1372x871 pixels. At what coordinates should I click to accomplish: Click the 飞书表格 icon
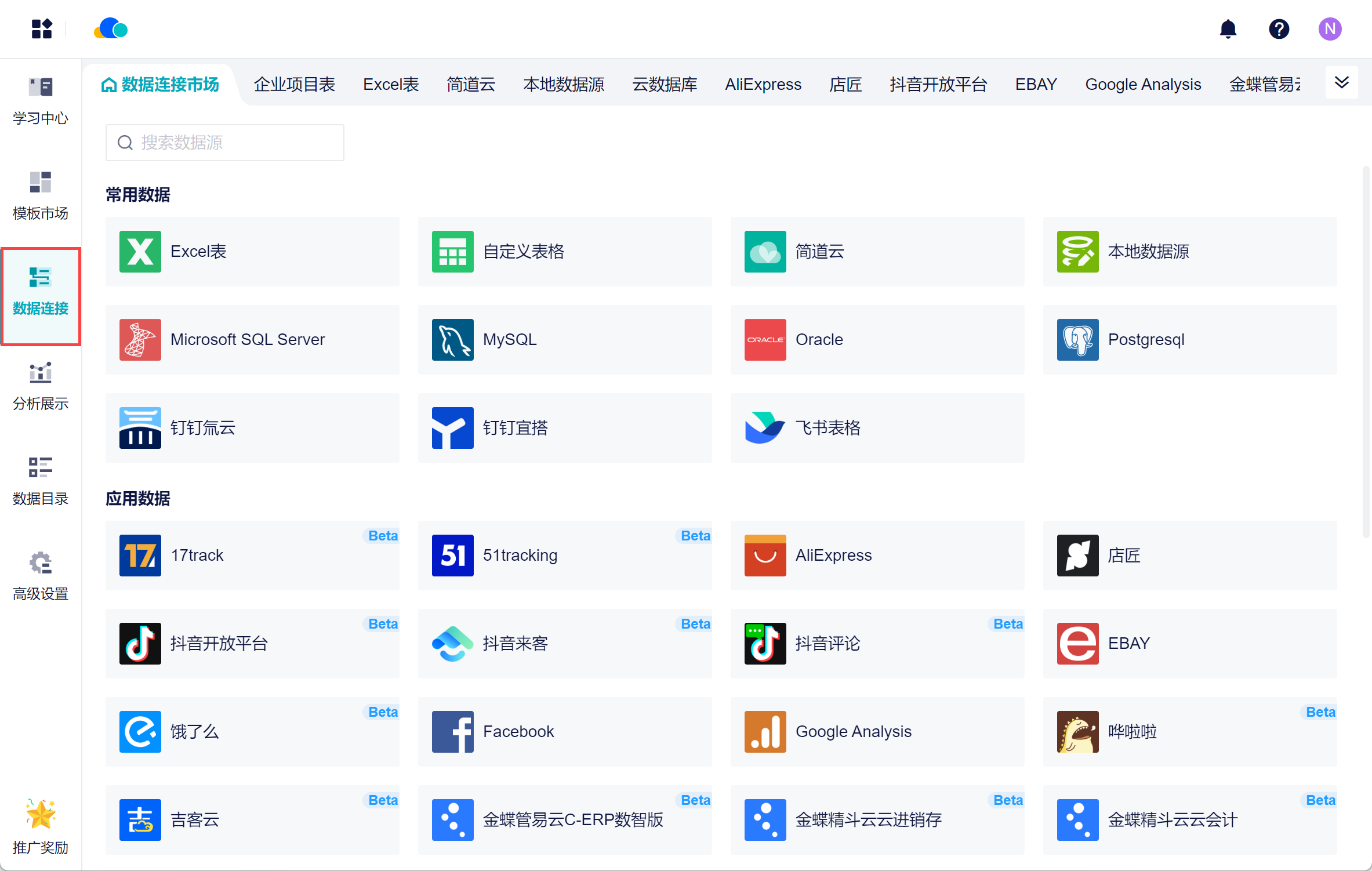click(765, 428)
